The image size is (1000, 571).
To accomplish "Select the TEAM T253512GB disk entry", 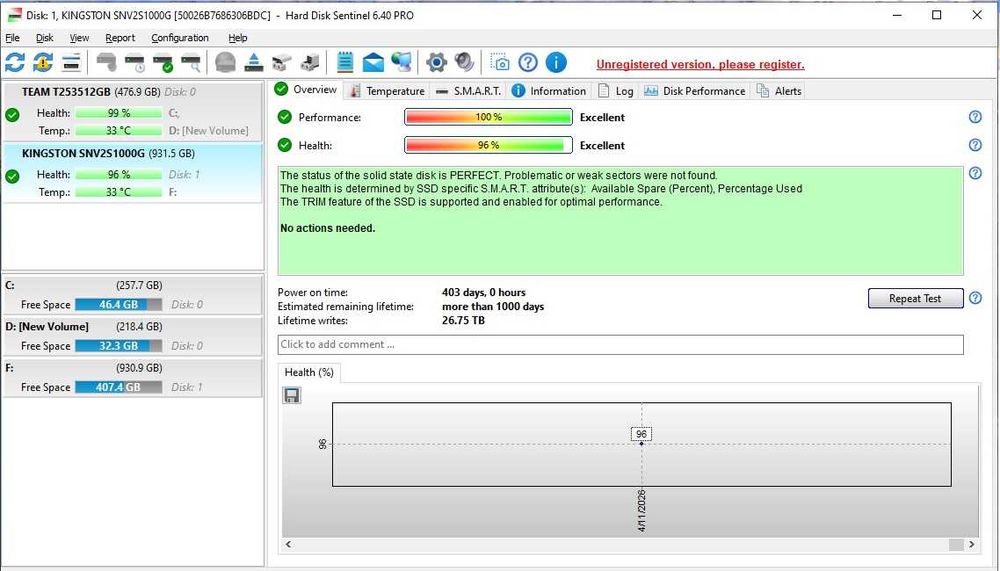I will click(133, 111).
